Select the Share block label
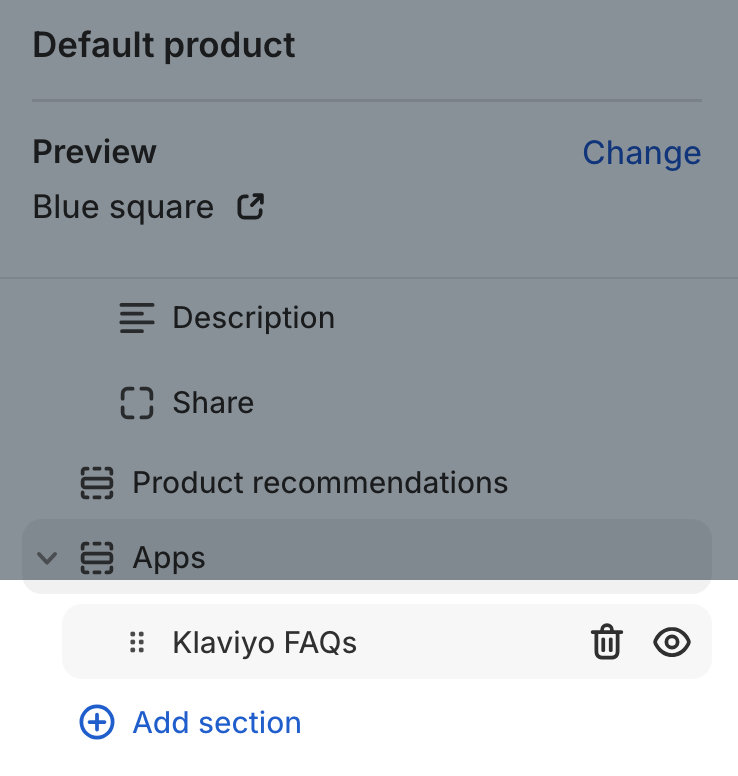738x776 pixels. click(x=213, y=402)
